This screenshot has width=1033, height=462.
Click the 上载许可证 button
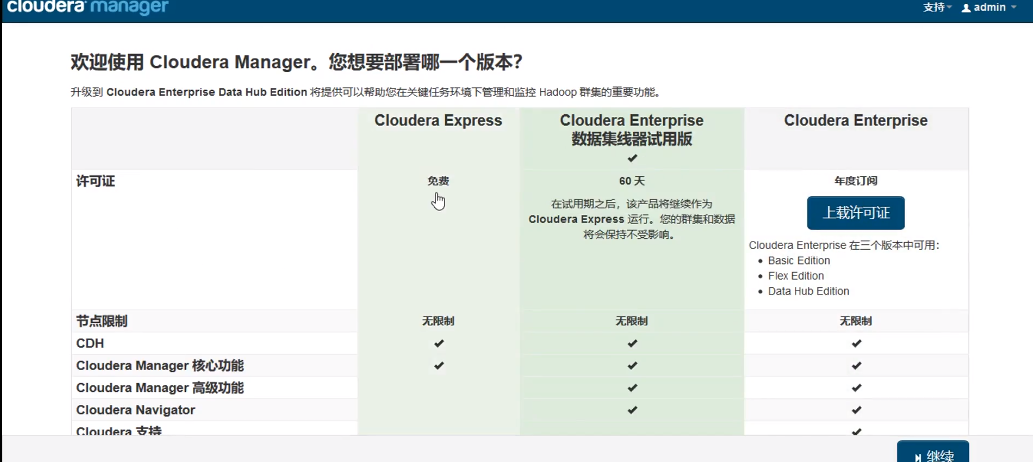click(856, 213)
